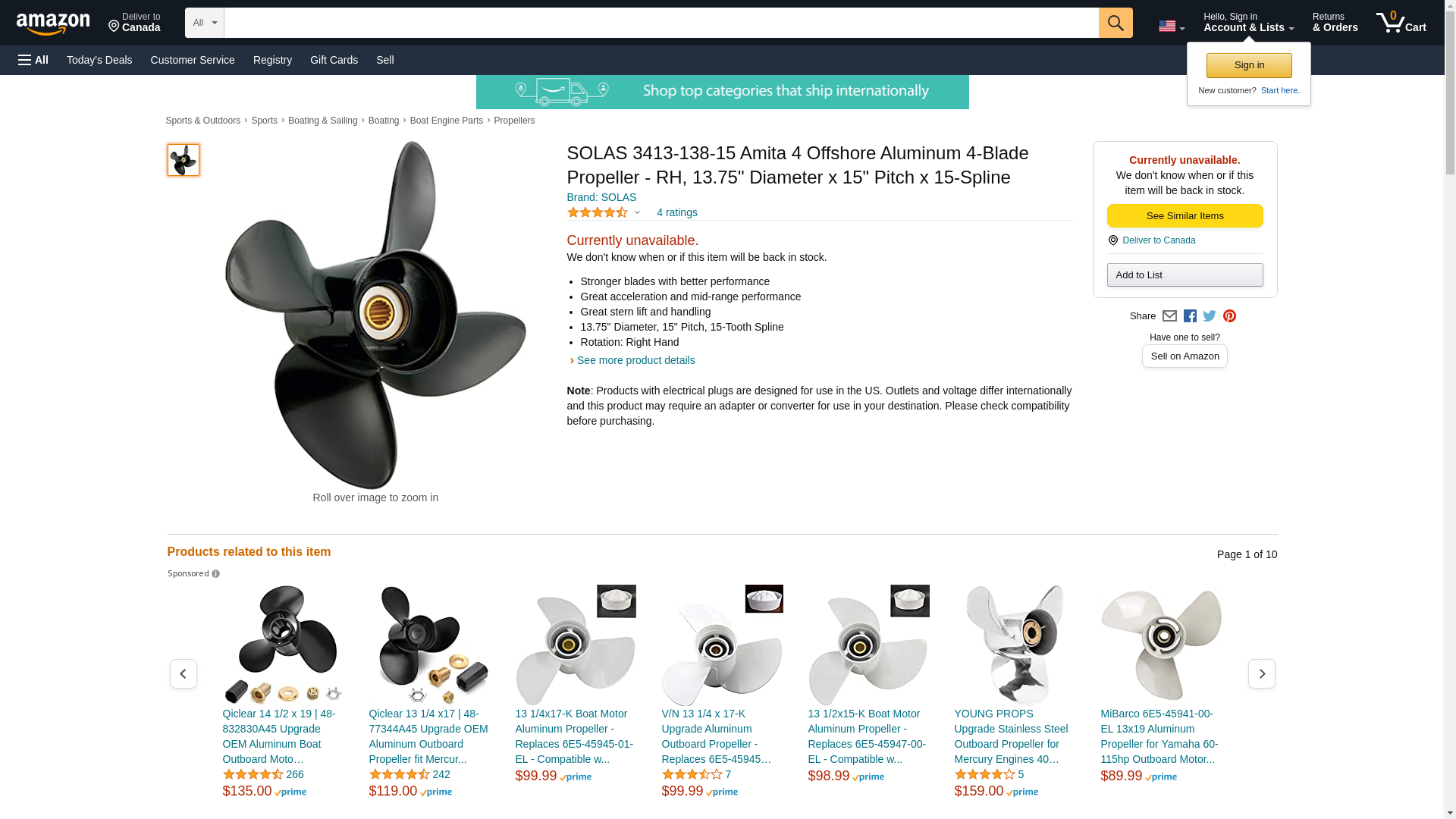Open Today's Deals nav item

click(99, 60)
